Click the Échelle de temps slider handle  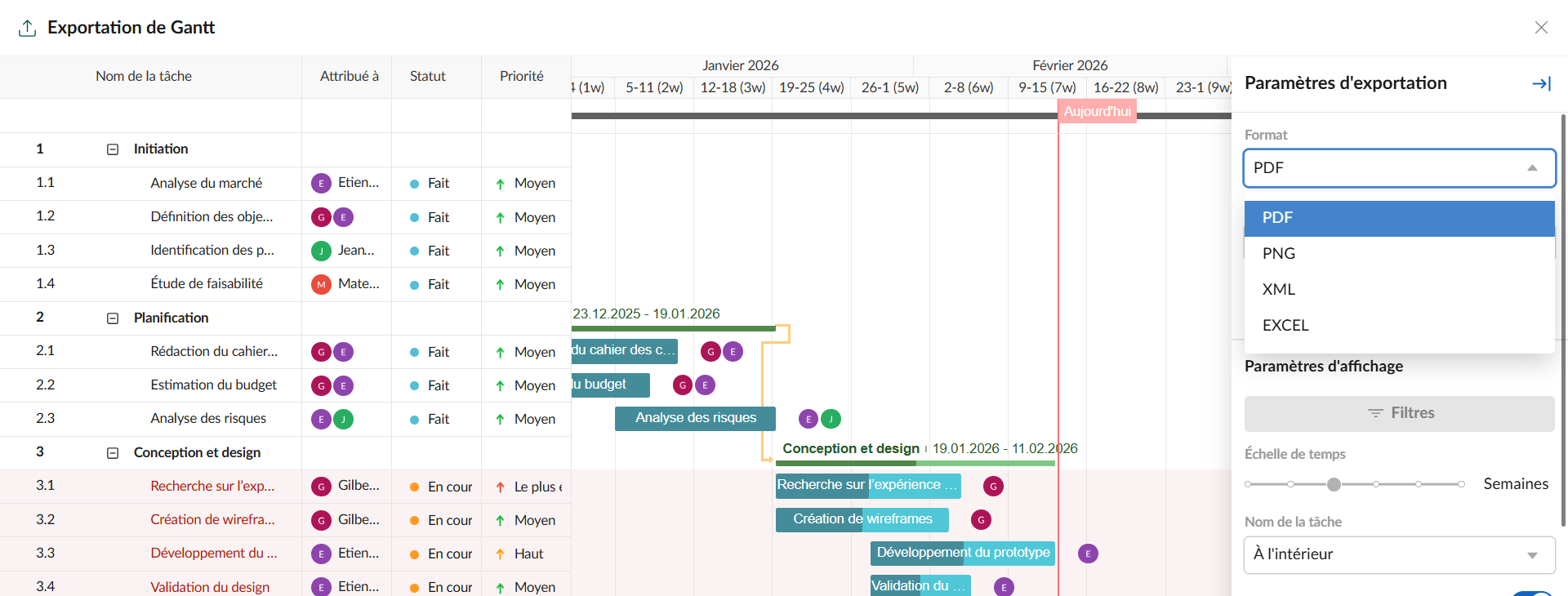click(x=1334, y=484)
